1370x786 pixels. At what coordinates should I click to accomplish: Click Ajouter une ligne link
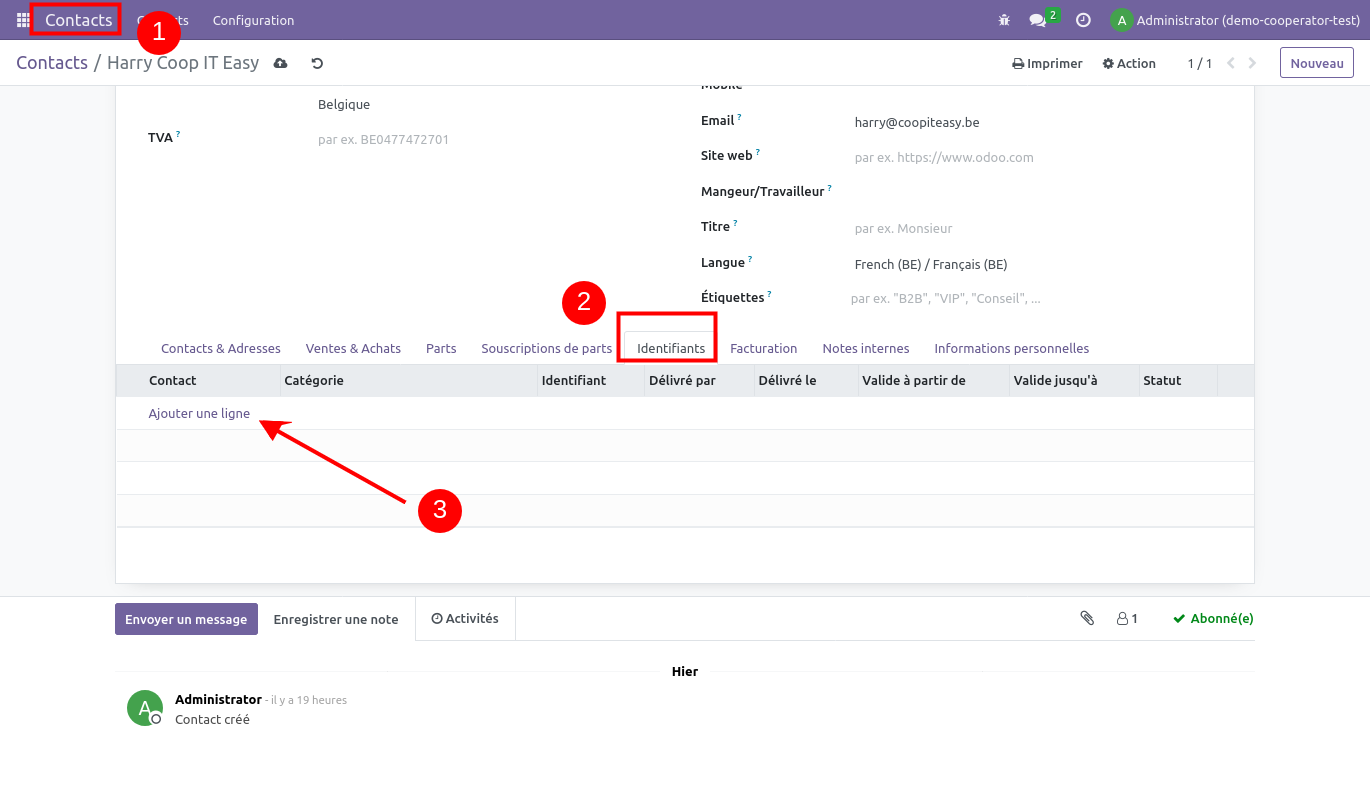(199, 414)
